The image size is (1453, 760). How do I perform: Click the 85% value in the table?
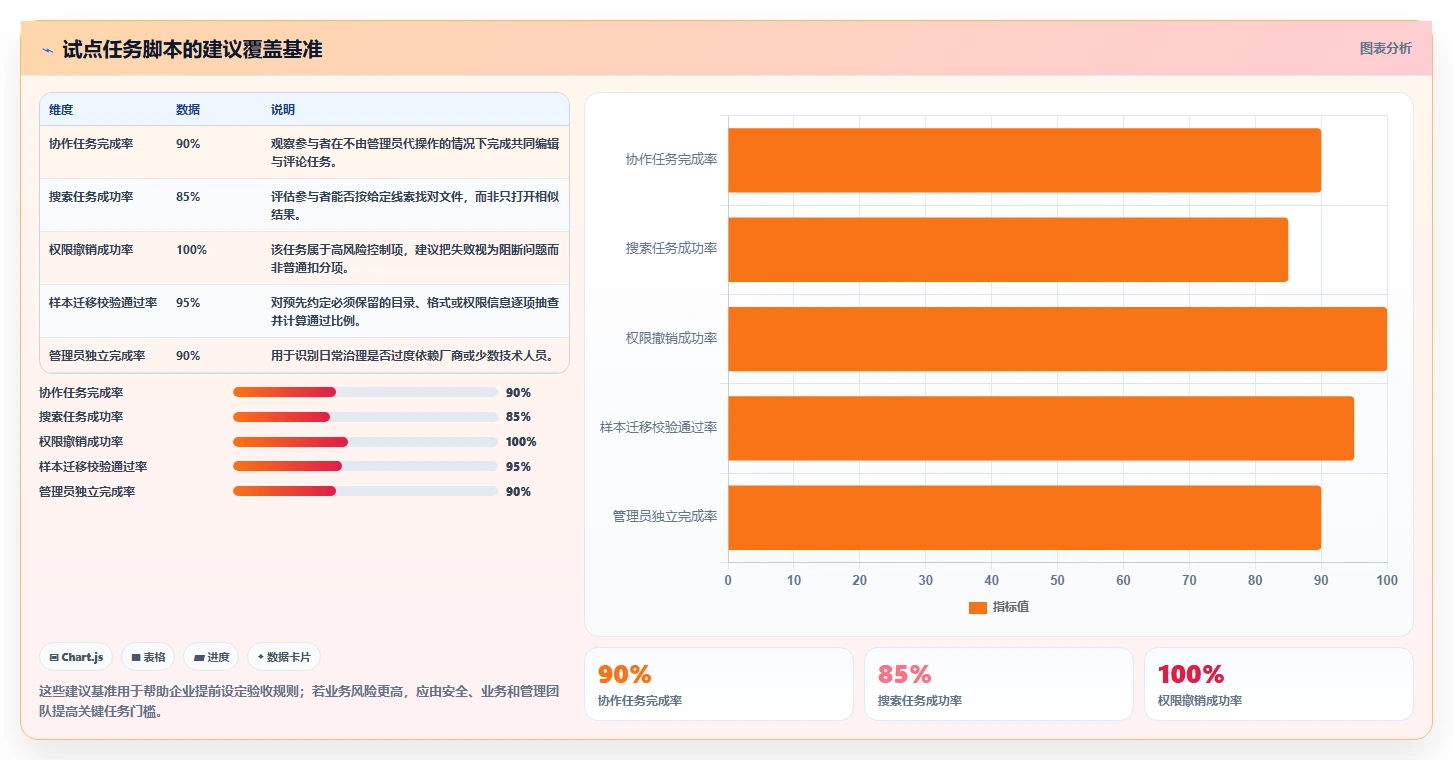188,197
